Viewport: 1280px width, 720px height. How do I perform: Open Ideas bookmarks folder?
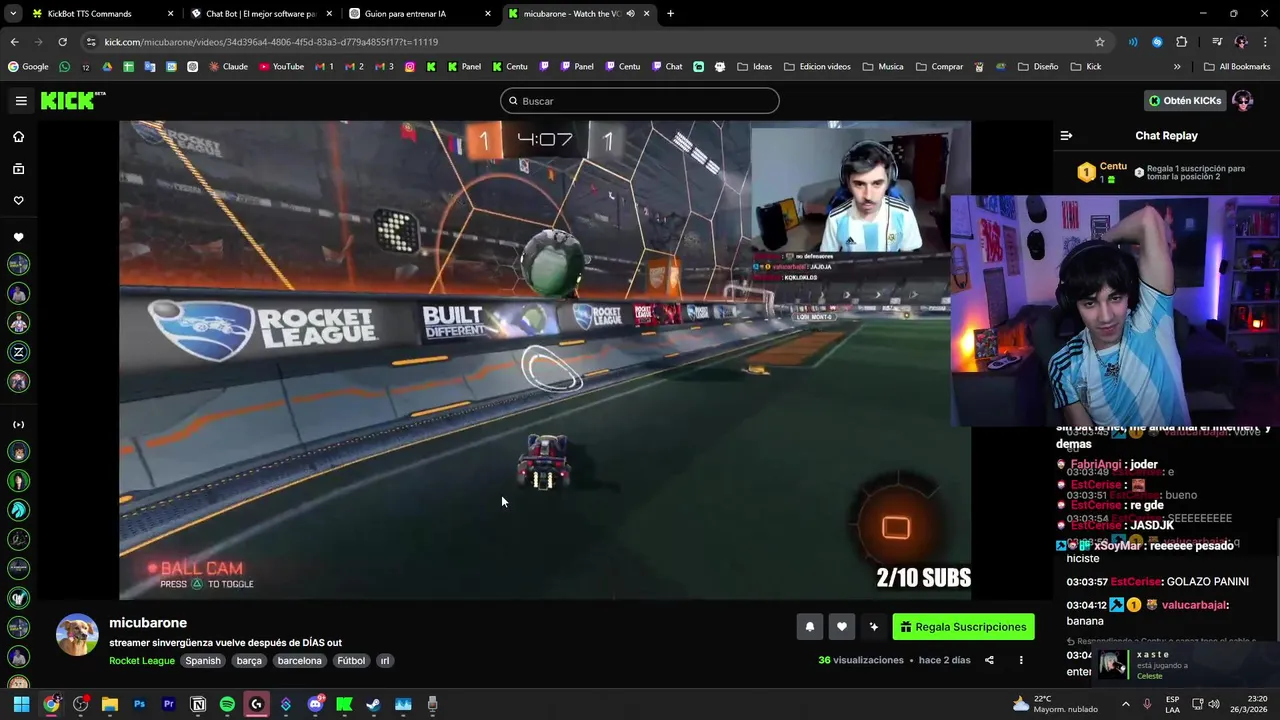point(755,67)
